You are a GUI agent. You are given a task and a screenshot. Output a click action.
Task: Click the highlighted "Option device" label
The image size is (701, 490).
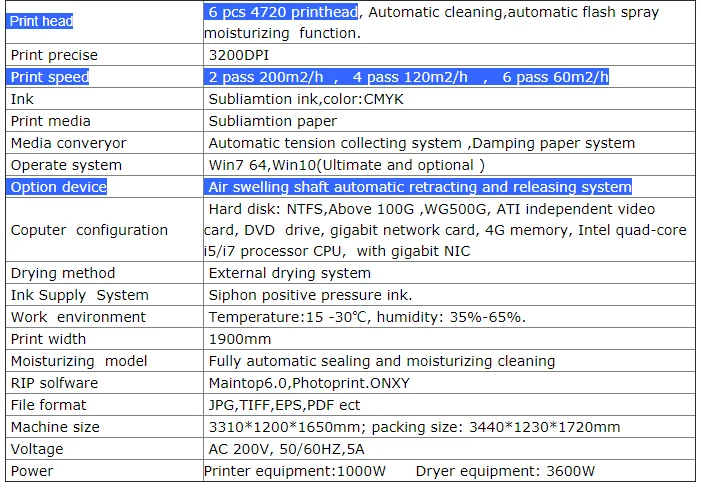[58, 187]
